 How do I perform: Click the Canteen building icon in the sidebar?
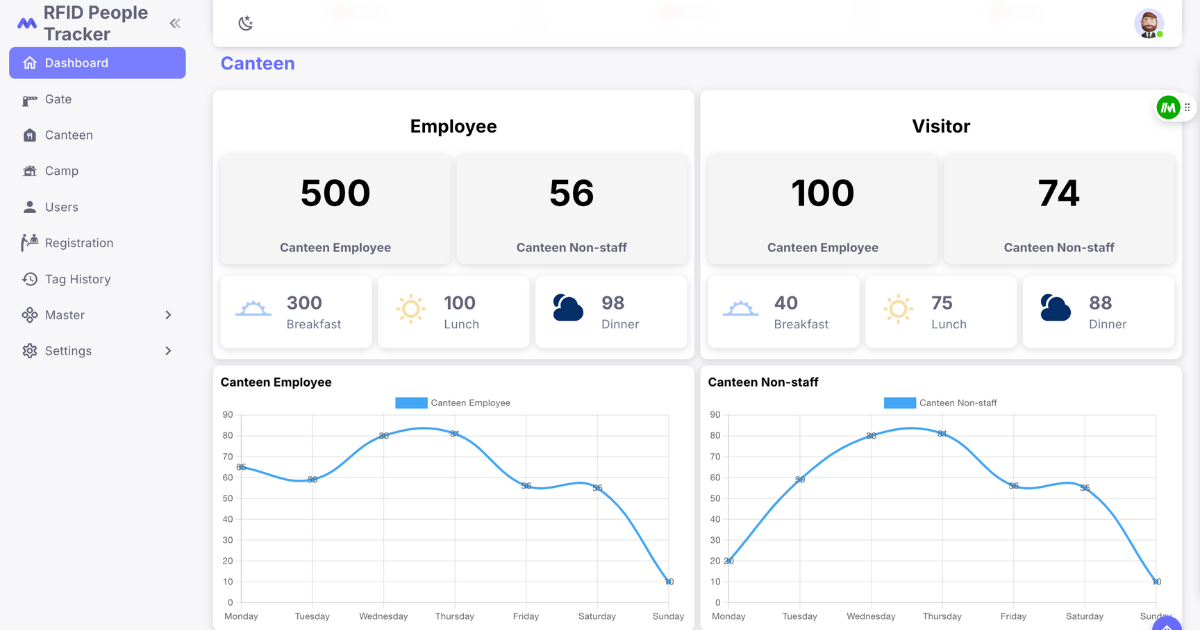click(29, 135)
